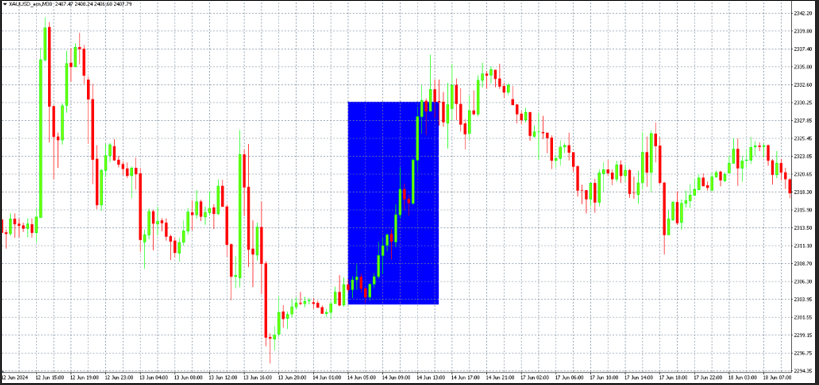This screenshot has height=385, width=819.
Task: Click the 14 Jun 09:00 time axis label
Action: coord(395,377)
